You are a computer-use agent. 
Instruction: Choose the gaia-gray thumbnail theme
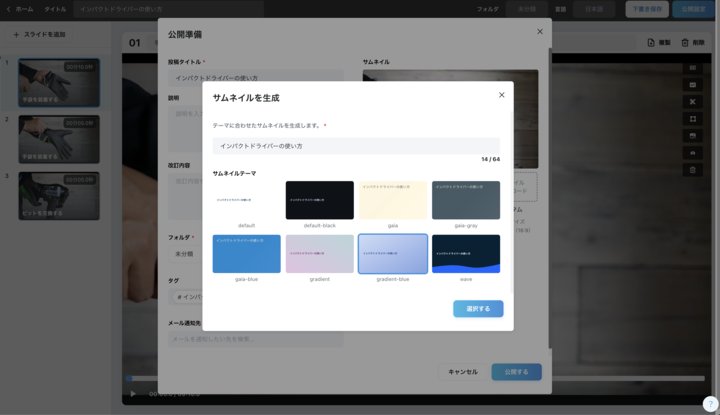point(466,200)
